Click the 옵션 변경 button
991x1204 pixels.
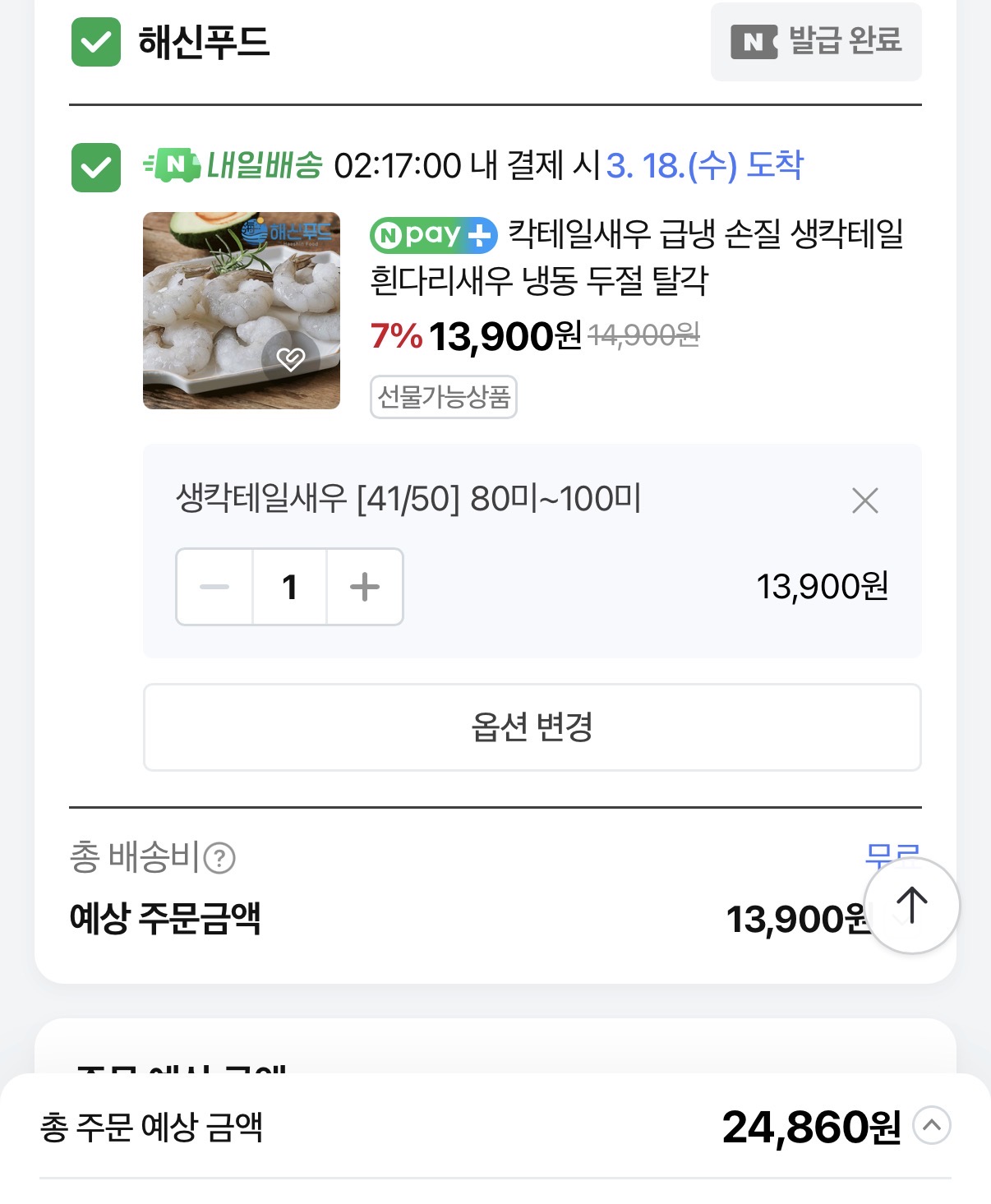coord(532,727)
